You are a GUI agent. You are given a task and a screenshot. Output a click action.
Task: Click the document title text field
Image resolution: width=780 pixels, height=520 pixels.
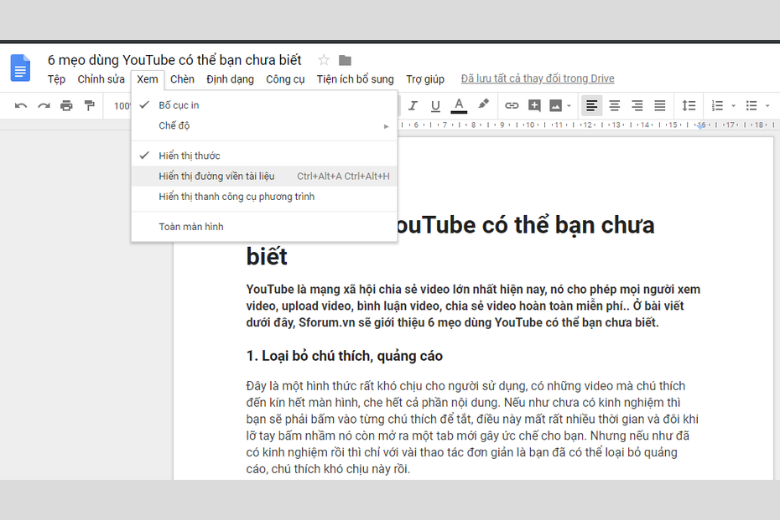click(175, 59)
